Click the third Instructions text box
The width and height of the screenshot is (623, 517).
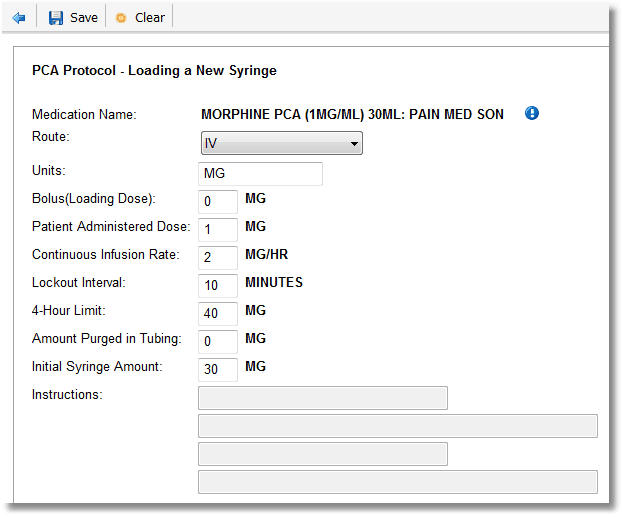click(x=323, y=454)
